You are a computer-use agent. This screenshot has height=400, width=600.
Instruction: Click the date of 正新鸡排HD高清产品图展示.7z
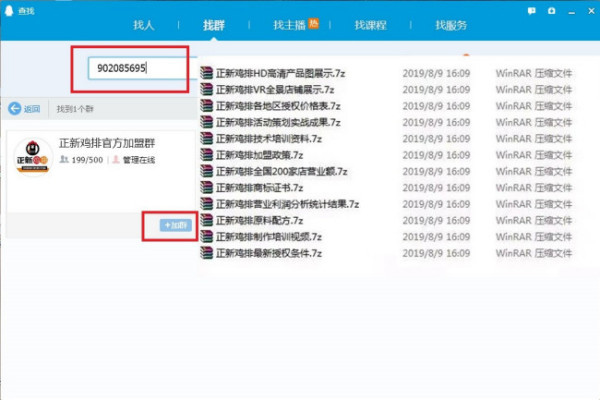(x=436, y=73)
